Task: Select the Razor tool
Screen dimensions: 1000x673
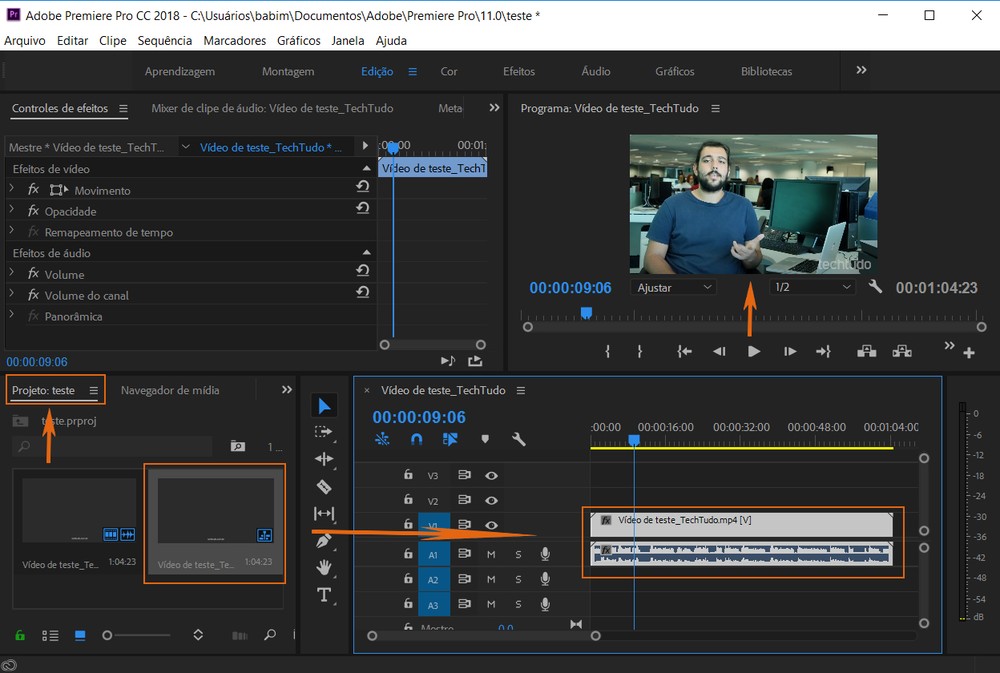Action: [x=324, y=487]
